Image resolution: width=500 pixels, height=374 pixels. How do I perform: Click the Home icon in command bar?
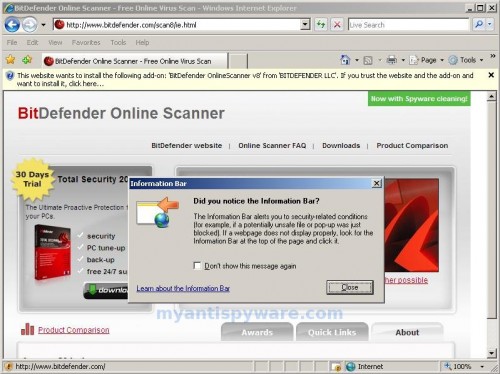pyautogui.click(x=345, y=60)
